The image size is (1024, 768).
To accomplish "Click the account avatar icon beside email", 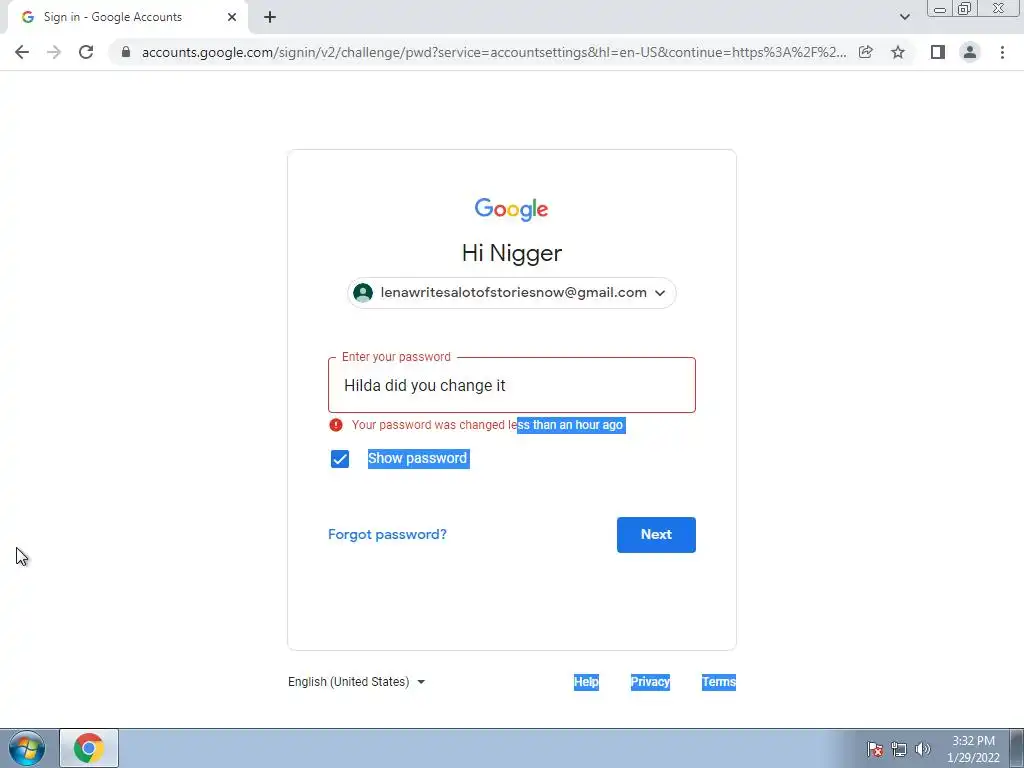I will tap(363, 293).
